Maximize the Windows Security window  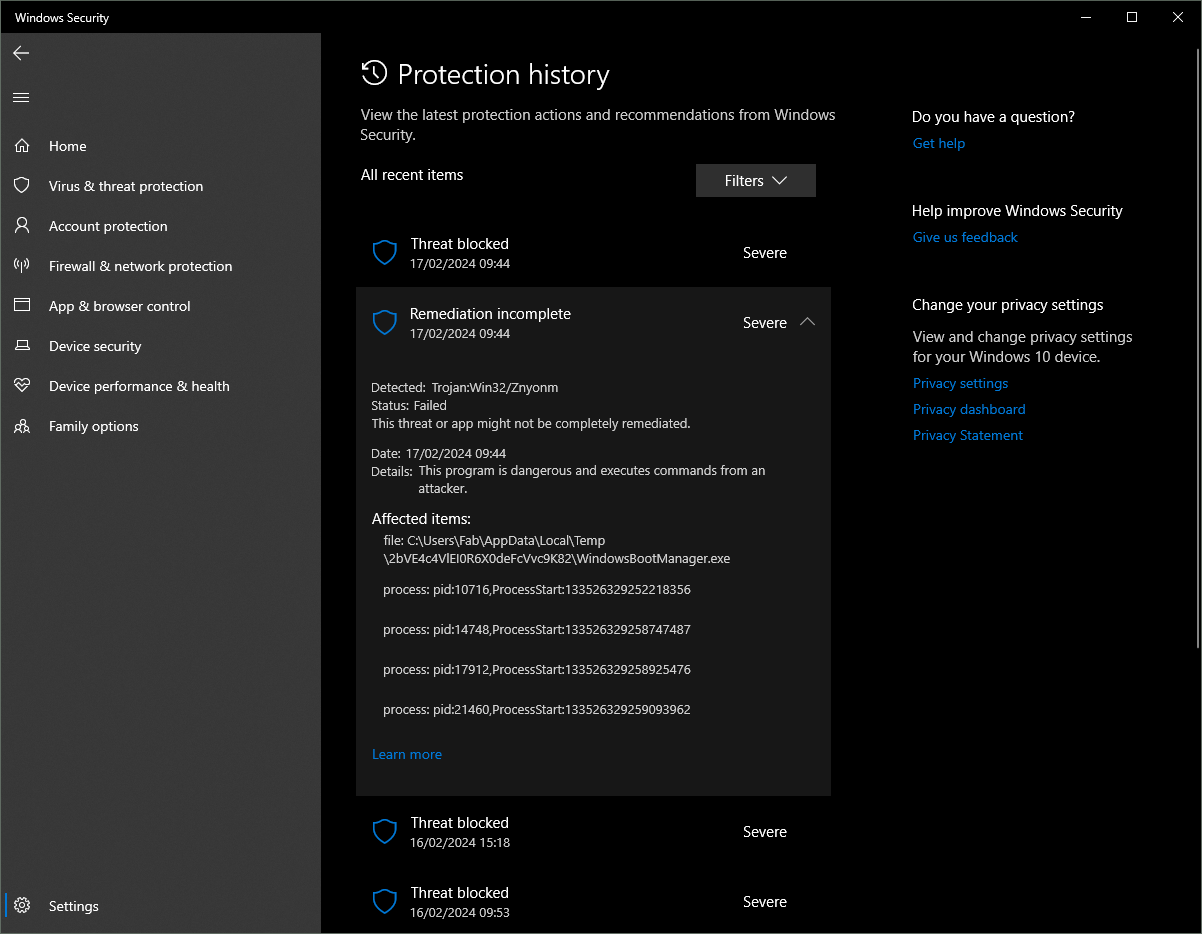pos(1132,17)
